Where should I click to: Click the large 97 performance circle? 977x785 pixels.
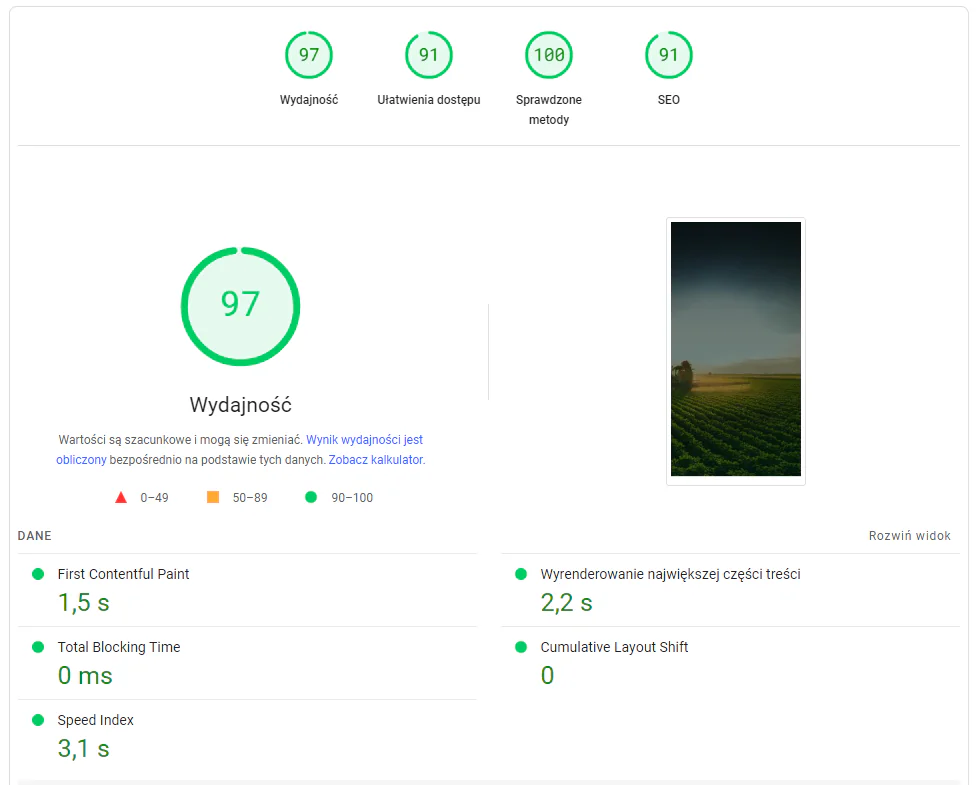(240, 305)
